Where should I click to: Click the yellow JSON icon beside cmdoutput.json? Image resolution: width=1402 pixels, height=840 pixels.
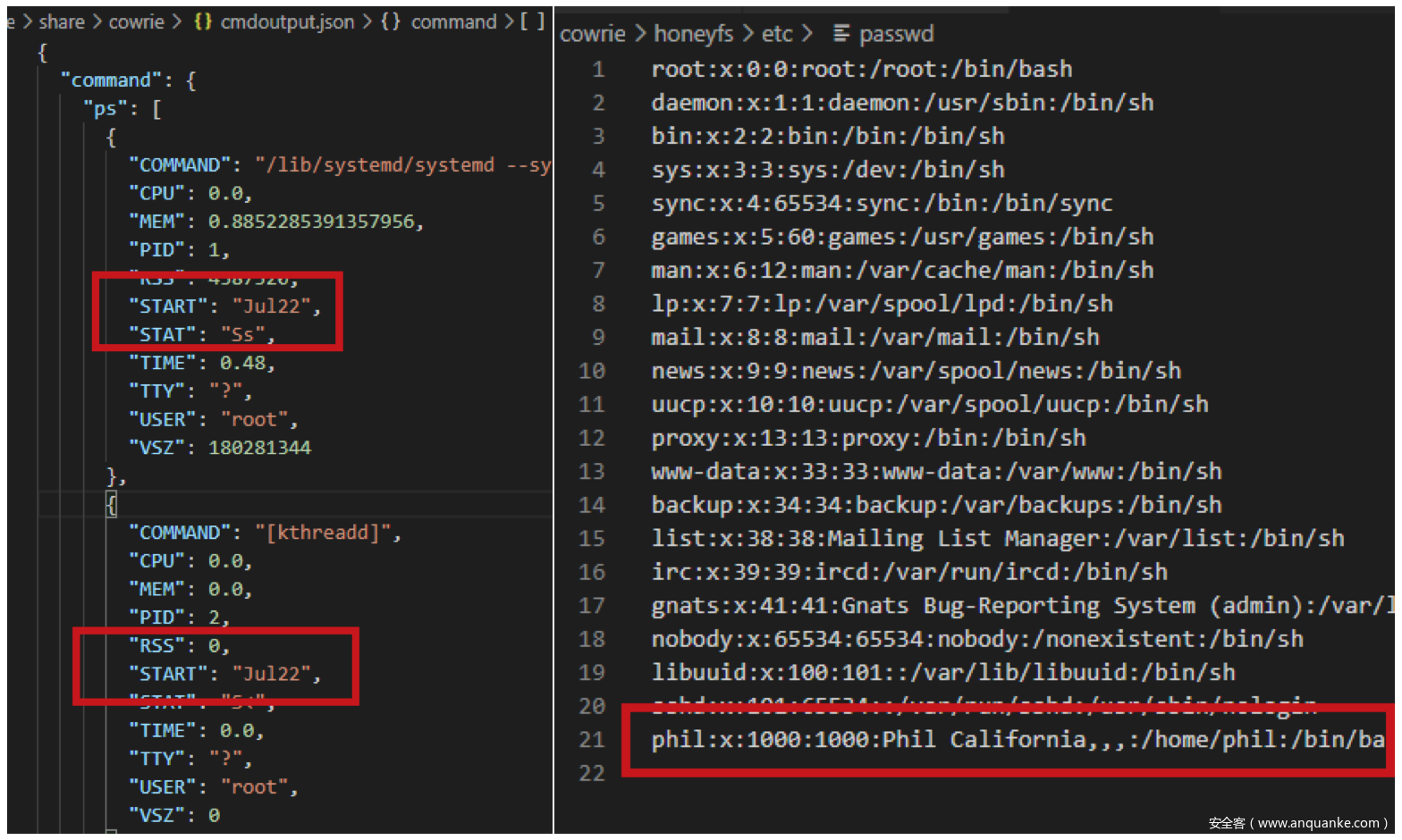click(203, 21)
